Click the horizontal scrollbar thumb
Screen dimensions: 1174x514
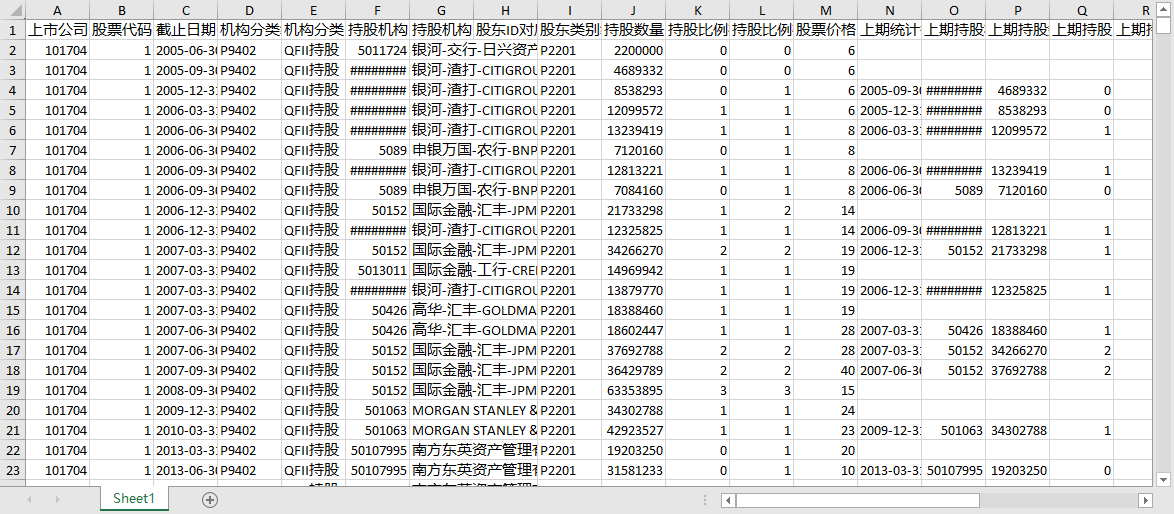[x=858, y=500]
